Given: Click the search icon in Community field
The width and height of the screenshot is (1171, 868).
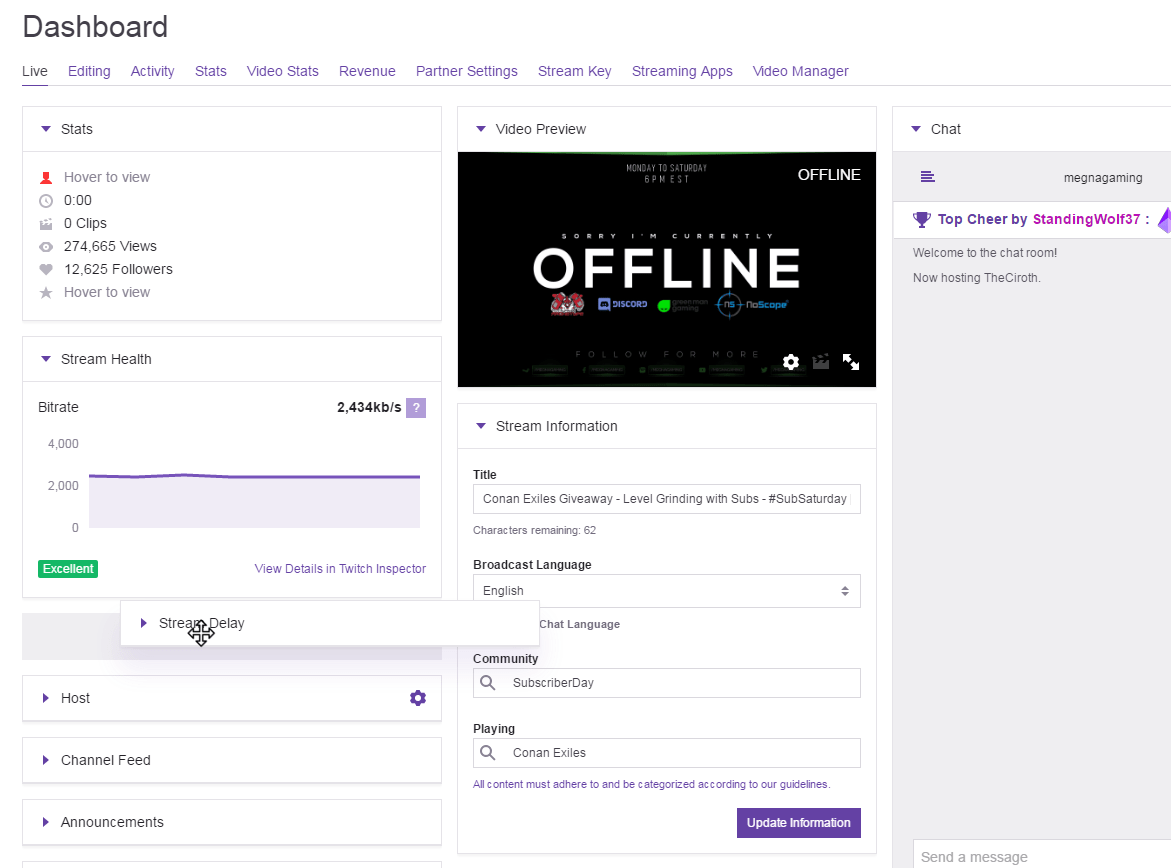Looking at the screenshot, I should pyautogui.click(x=487, y=682).
